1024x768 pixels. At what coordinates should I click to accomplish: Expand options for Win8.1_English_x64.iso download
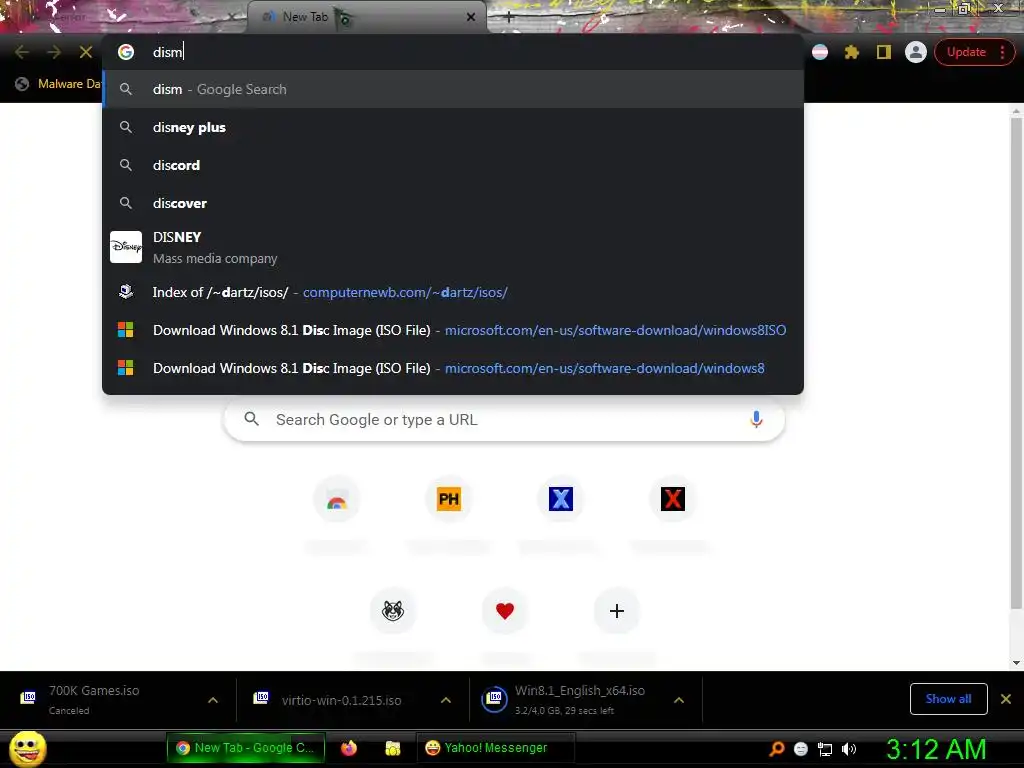679,700
